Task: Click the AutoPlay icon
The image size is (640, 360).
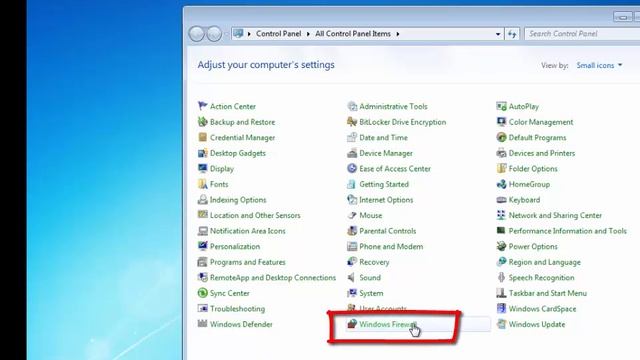Action: point(501,106)
